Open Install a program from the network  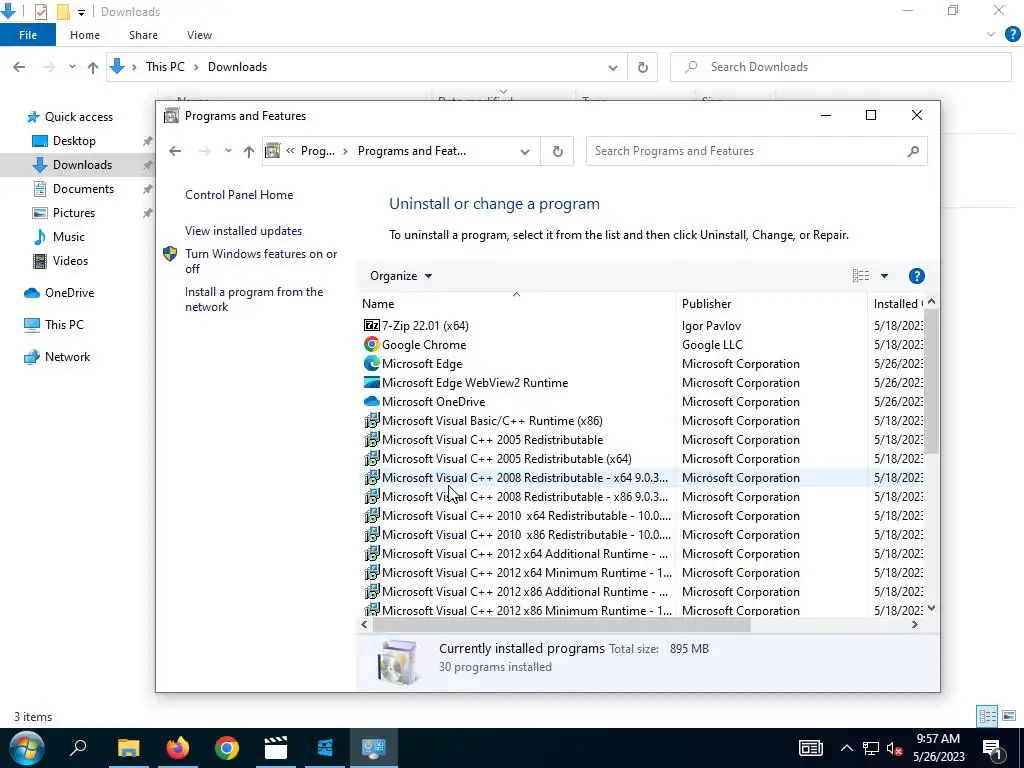(253, 299)
